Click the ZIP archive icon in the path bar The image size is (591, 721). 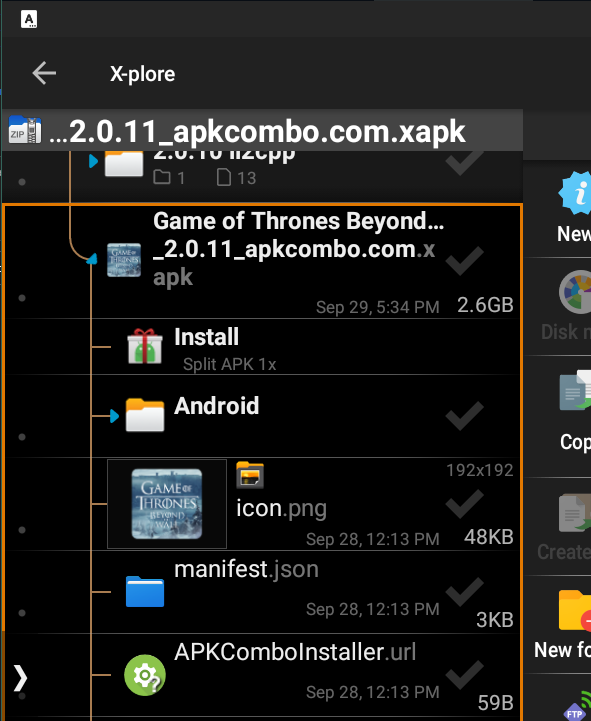click(x=25, y=130)
